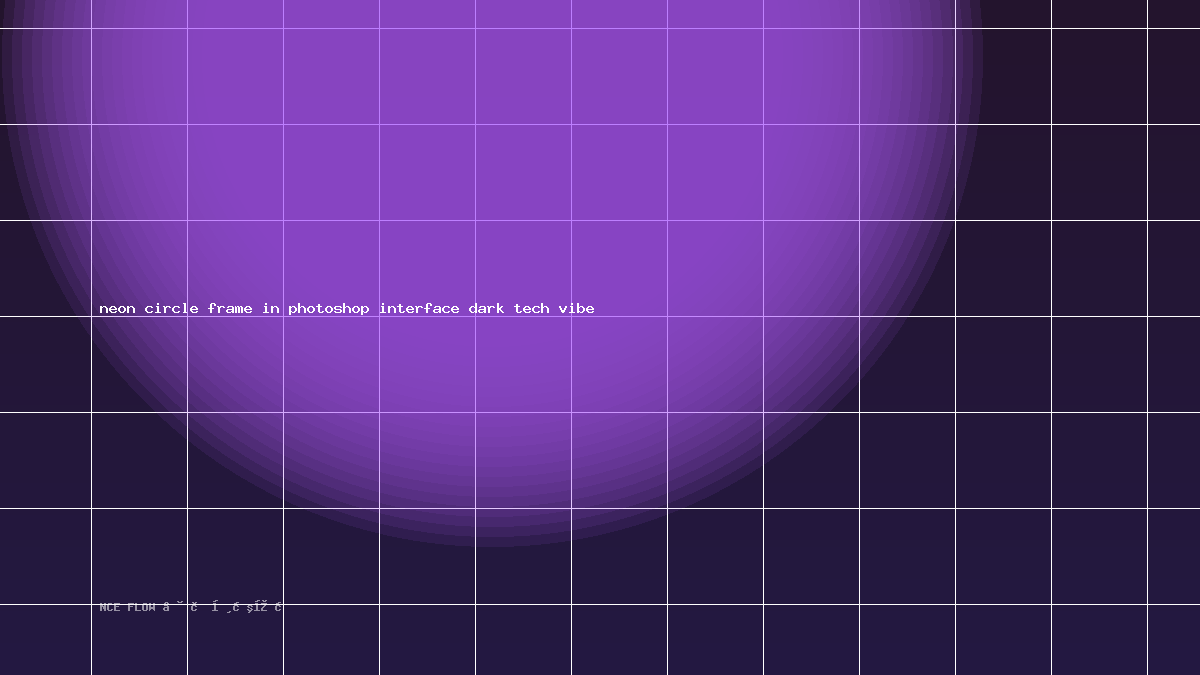This screenshot has height=675, width=1200.
Task: Click the dark cell in the bottom-right corner
Action: pos(1174,640)
